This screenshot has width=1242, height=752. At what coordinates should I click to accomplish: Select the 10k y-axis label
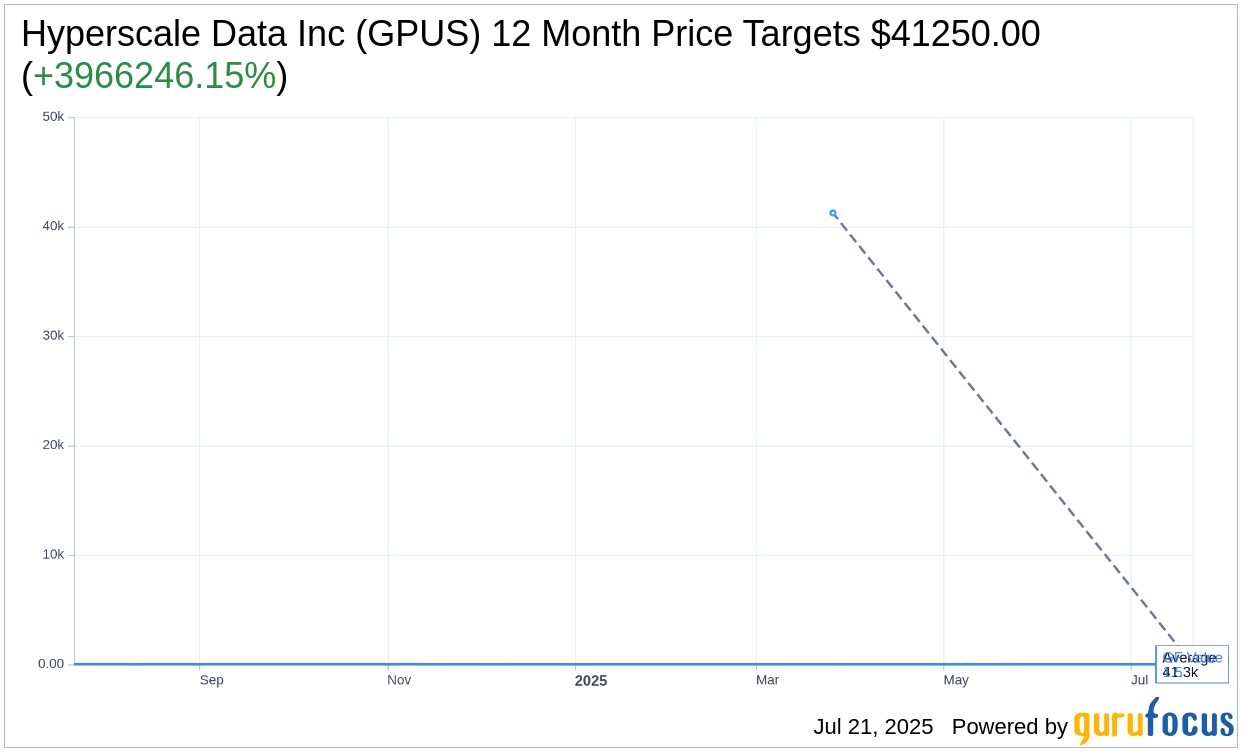(53, 555)
